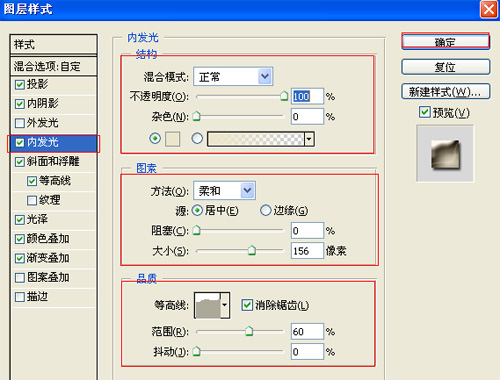
Task: Select the 边缘(G) source radio button
Action: (266, 210)
